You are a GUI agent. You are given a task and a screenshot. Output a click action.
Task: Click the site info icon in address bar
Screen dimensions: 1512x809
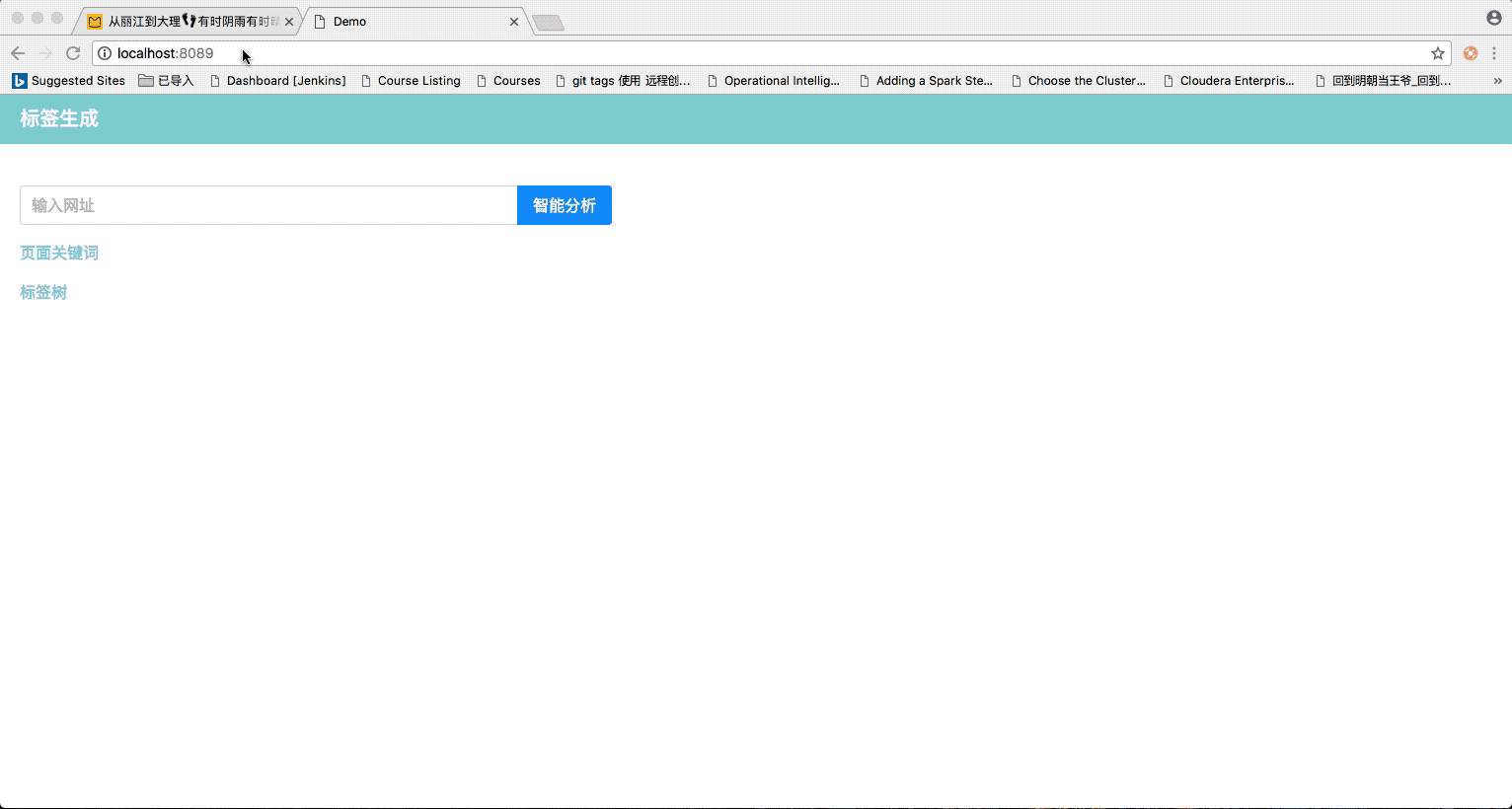105,53
